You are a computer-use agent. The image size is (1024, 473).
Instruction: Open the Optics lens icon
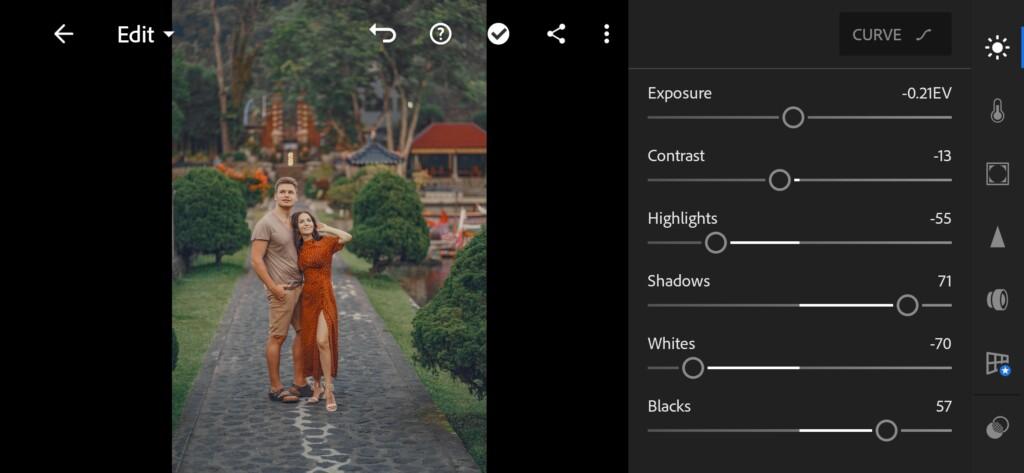click(997, 300)
